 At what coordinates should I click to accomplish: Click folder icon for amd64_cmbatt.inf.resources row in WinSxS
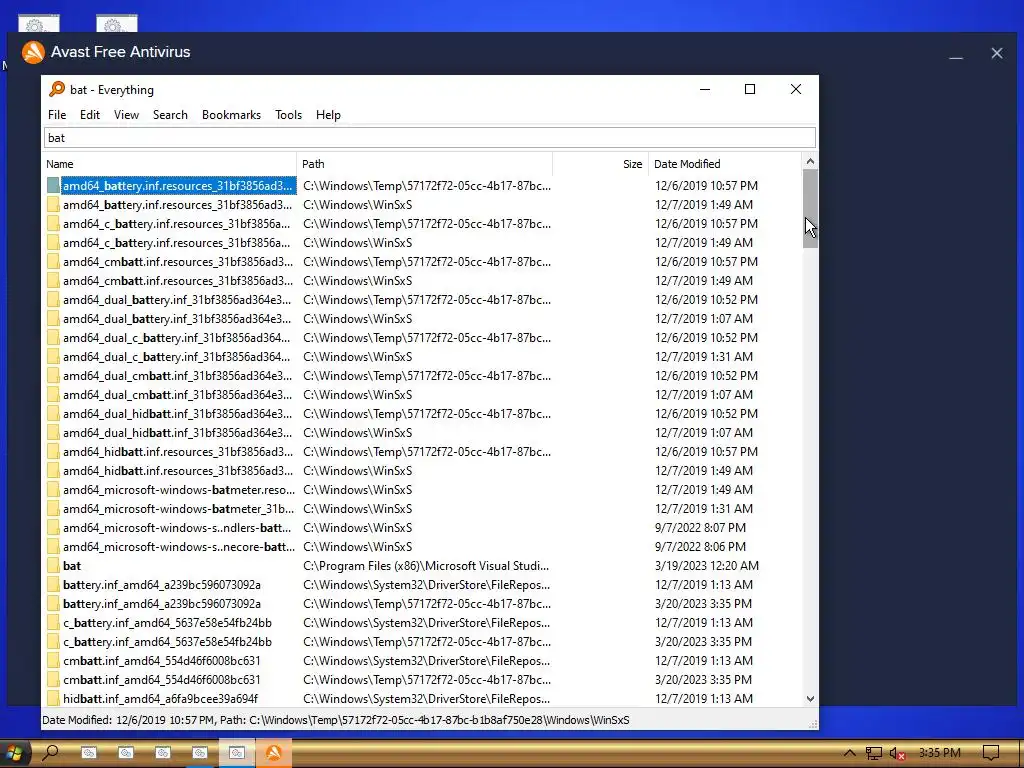click(53, 281)
